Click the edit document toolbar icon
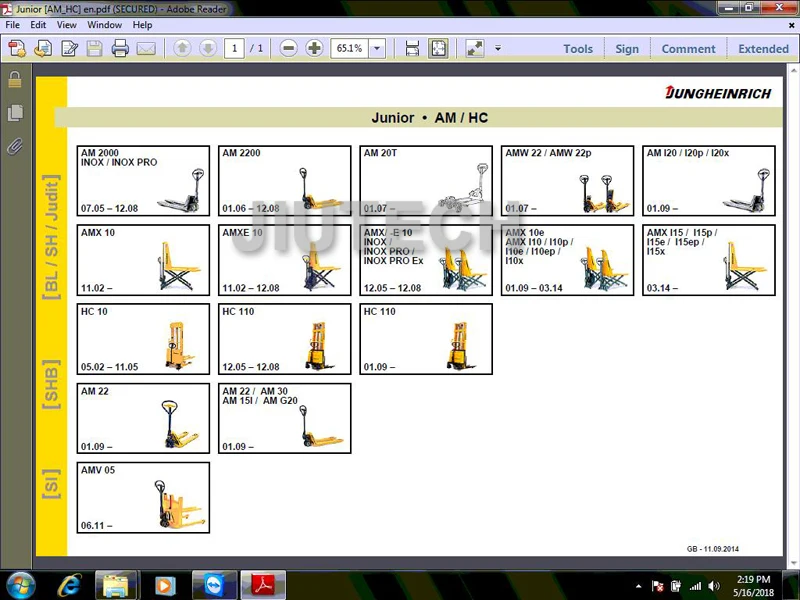This screenshot has width=800, height=600. (69, 48)
